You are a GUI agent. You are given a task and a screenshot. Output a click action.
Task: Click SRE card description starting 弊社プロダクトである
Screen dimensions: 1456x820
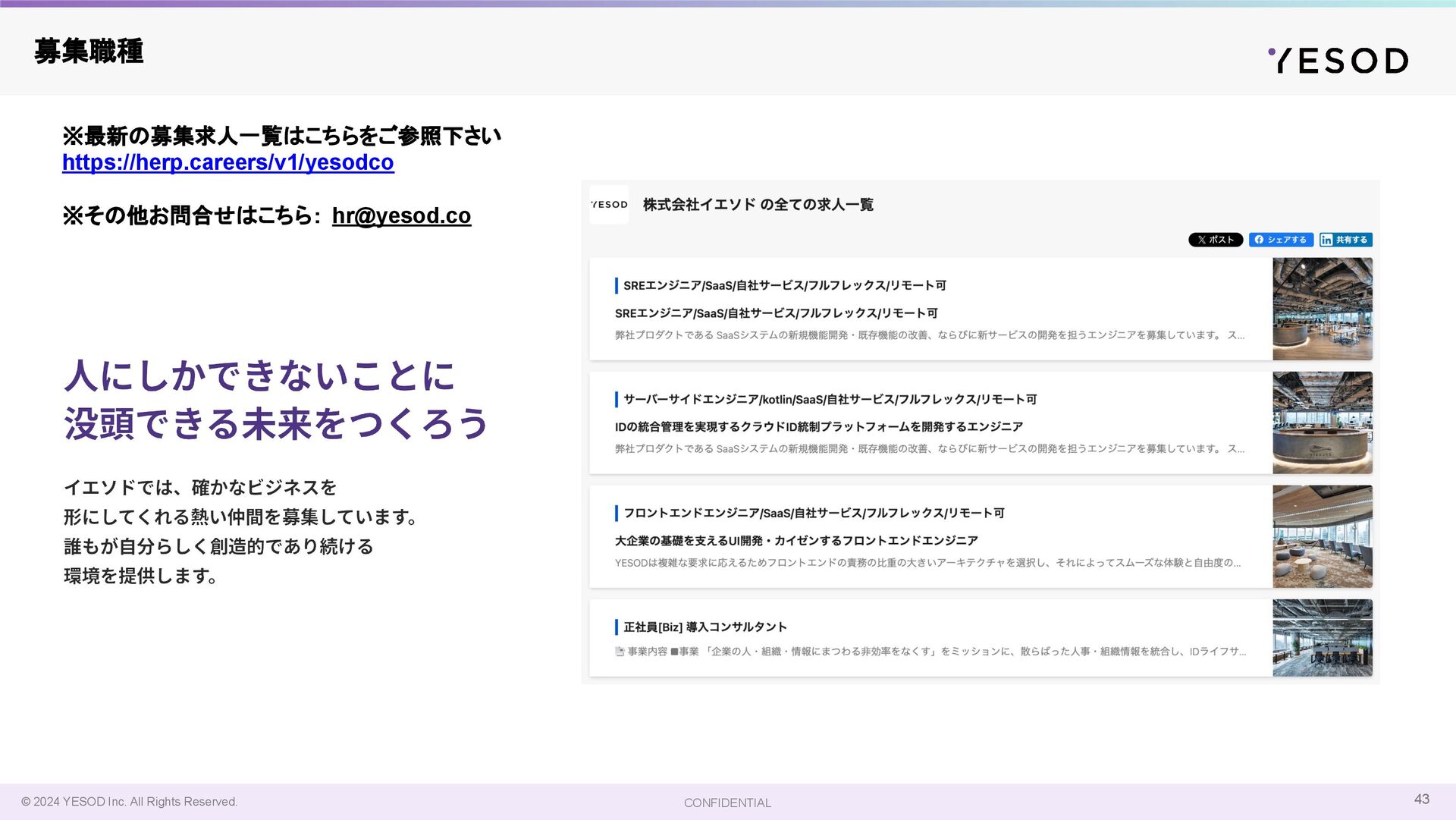pos(929,335)
